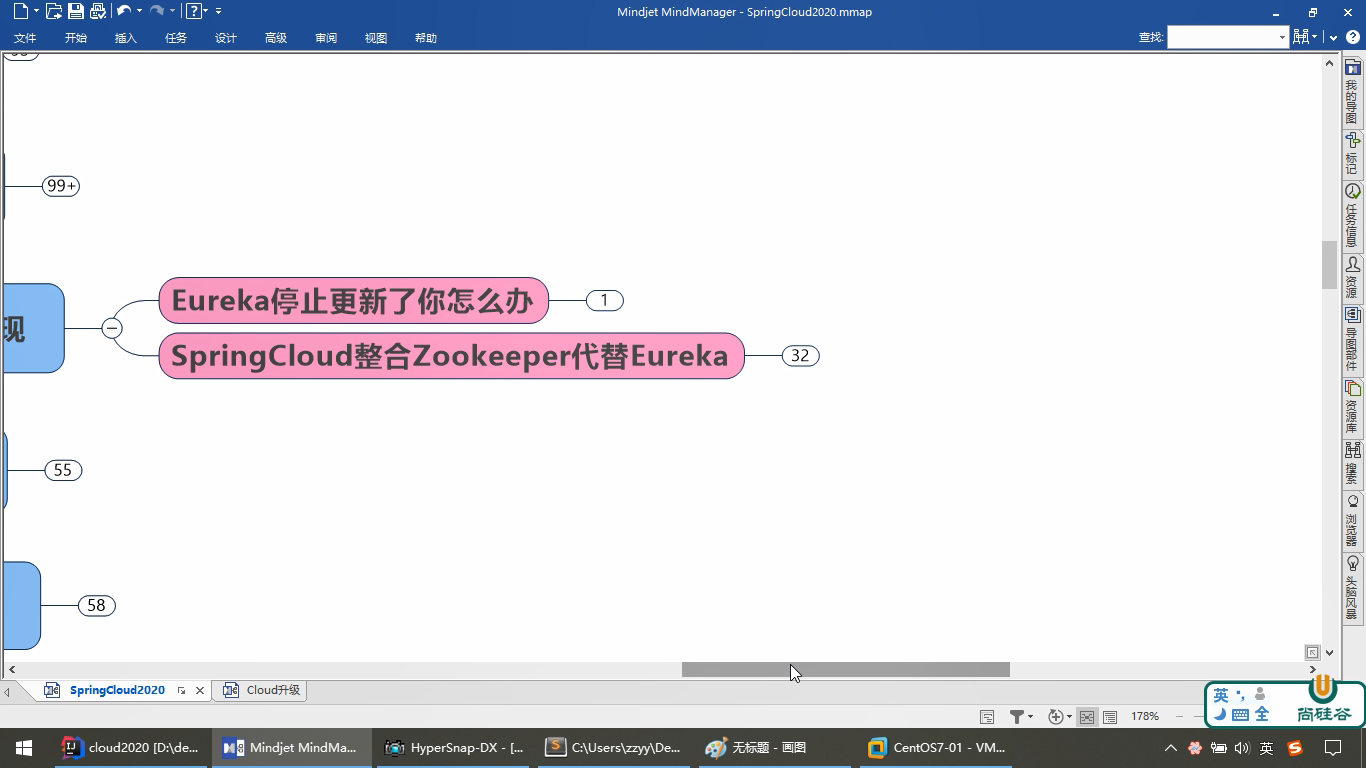The width and height of the screenshot is (1366, 768).
Task: Select the Eureka停止更新了你怎么办 topic
Action: pos(354,300)
